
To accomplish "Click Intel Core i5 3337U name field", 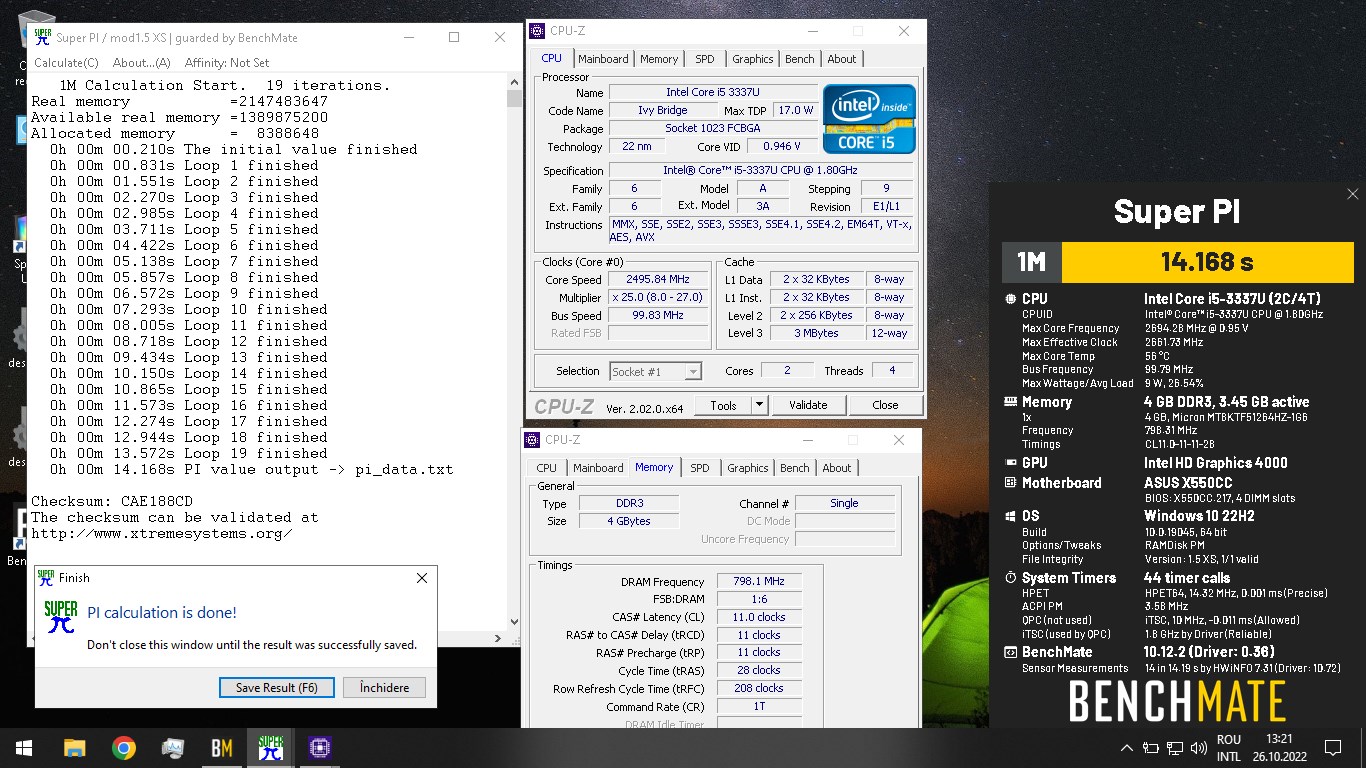I will [x=713, y=93].
